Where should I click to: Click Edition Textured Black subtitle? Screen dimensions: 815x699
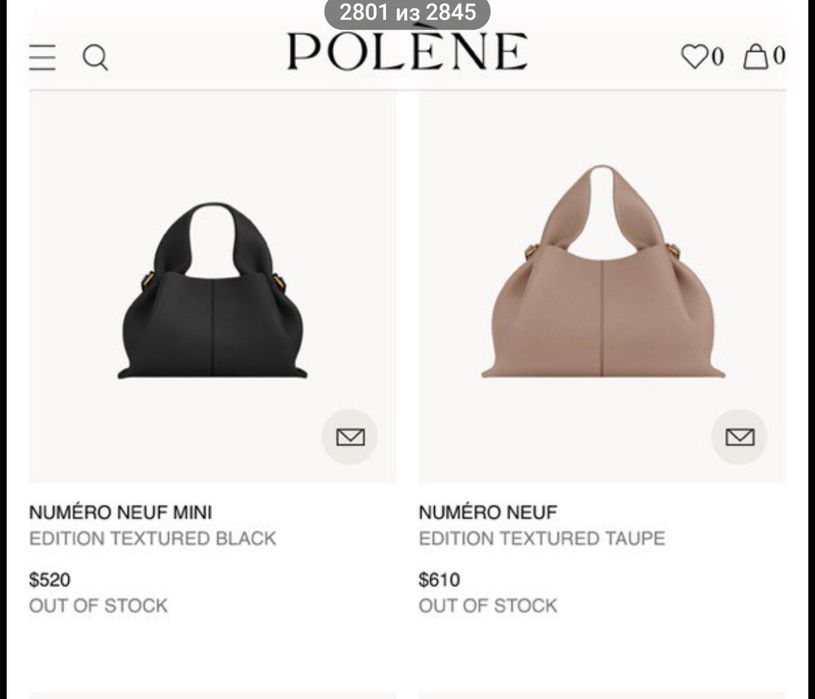click(152, 539)
